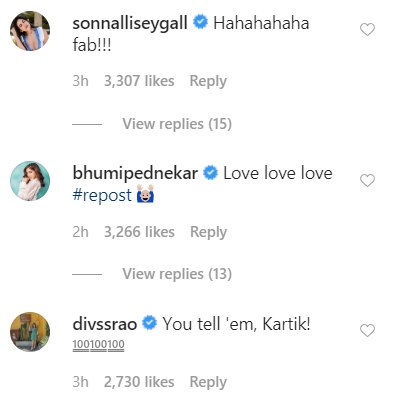Reply to sonnalliseygall's comment
The width and height of the screenshot is (397, 401).
[x=208, y=81]
